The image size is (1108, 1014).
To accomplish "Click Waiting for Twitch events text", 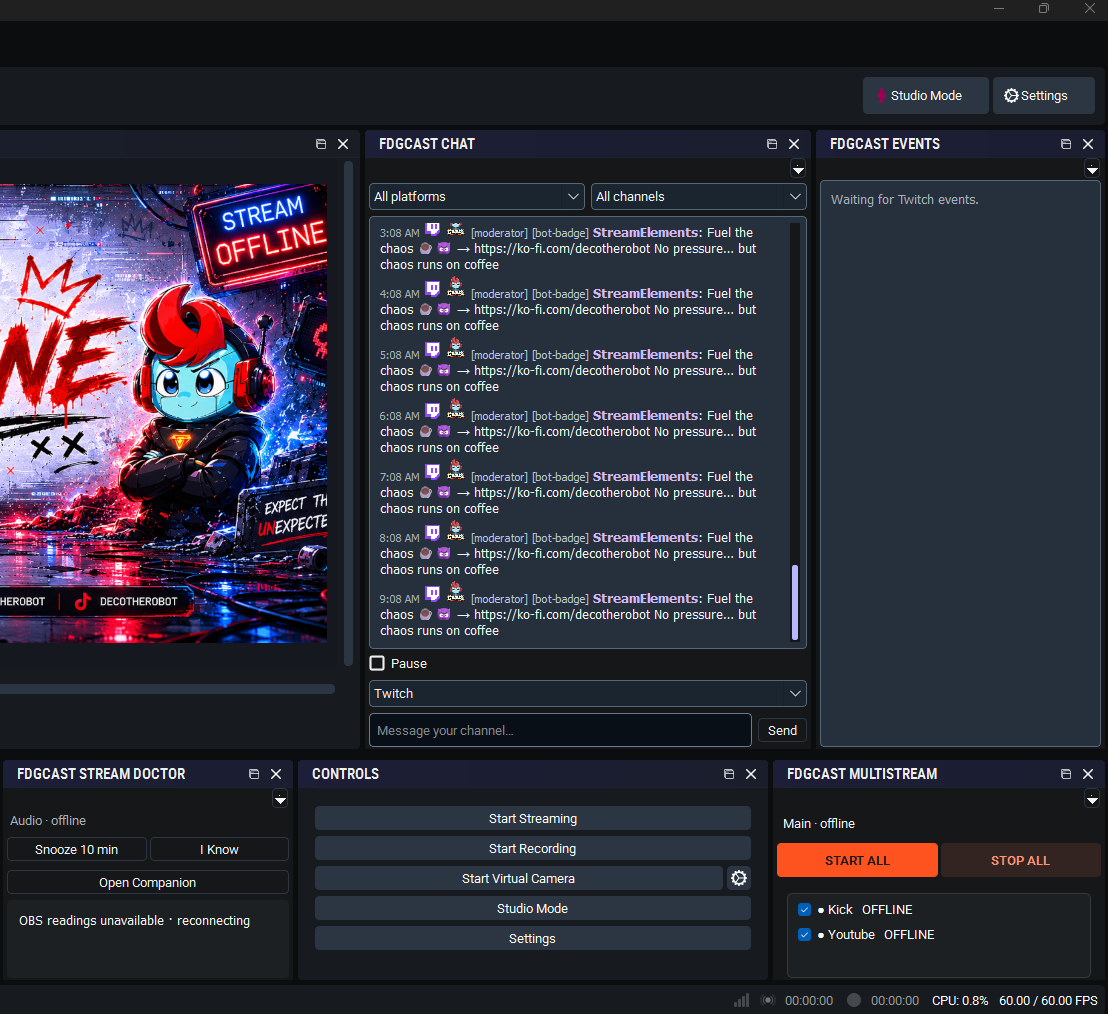I will pos(904,199).
